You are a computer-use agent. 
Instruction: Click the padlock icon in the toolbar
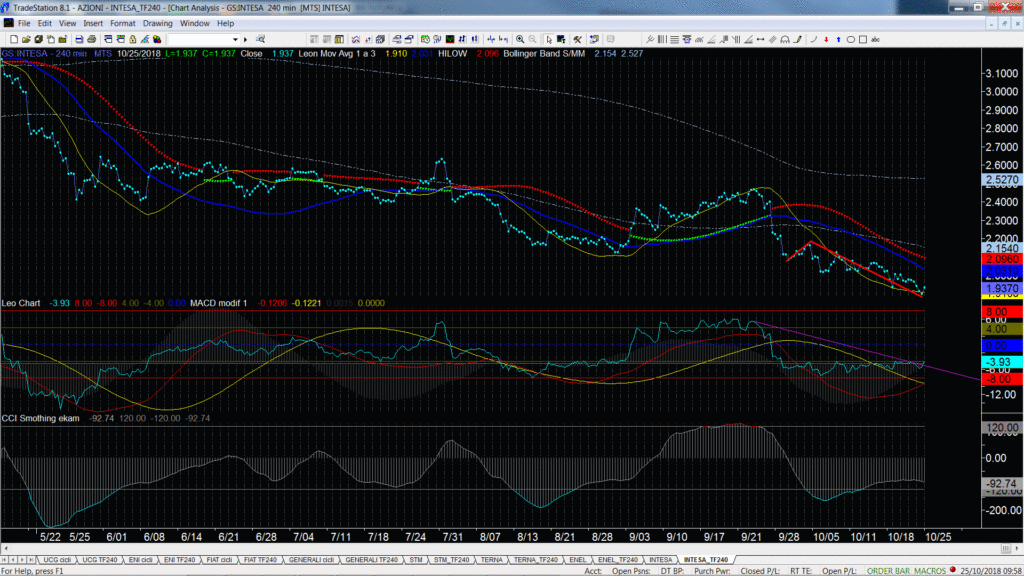click(133, 39)
